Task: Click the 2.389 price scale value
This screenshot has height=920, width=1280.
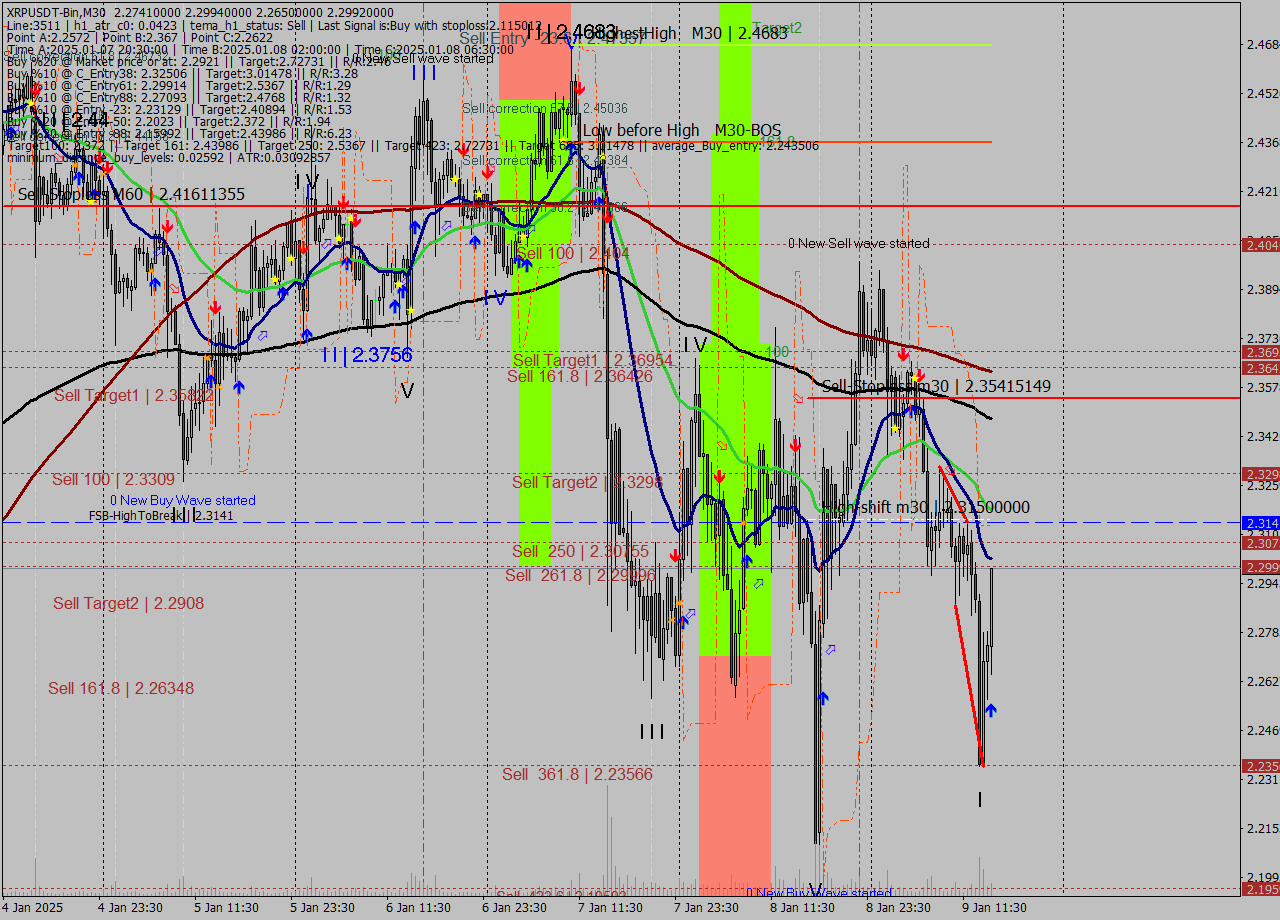Action: coord(1262,289)
